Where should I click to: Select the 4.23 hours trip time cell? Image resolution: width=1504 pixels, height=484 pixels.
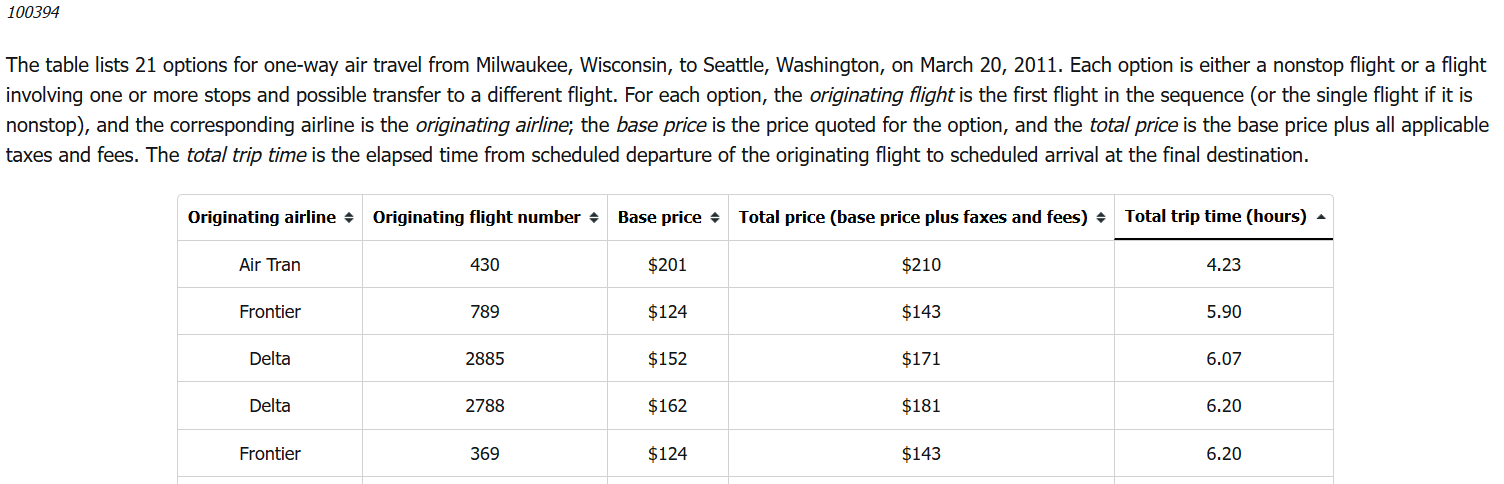(1223, 265)
